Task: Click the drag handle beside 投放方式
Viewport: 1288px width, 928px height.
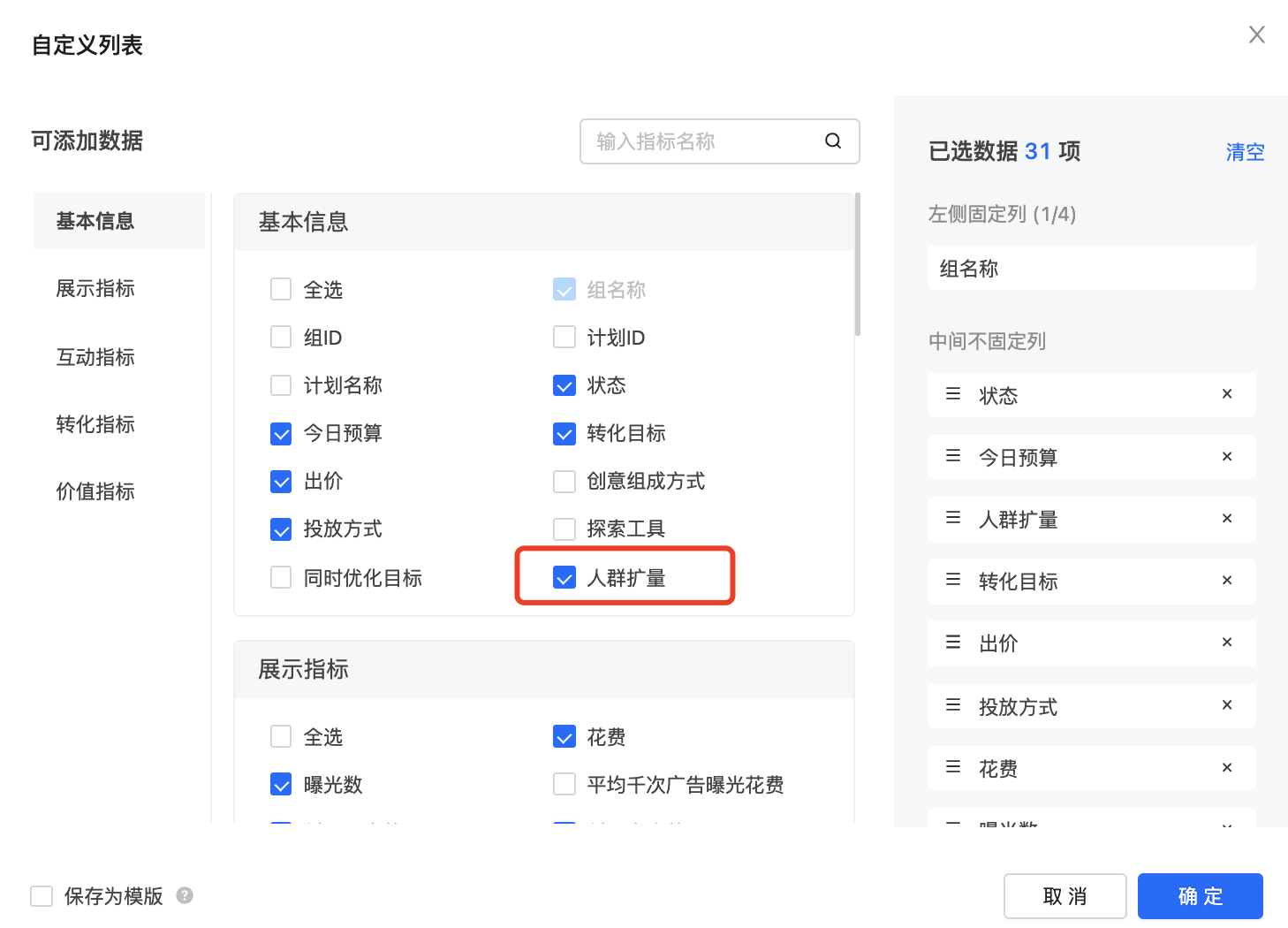Action: (x=951, y=704)
